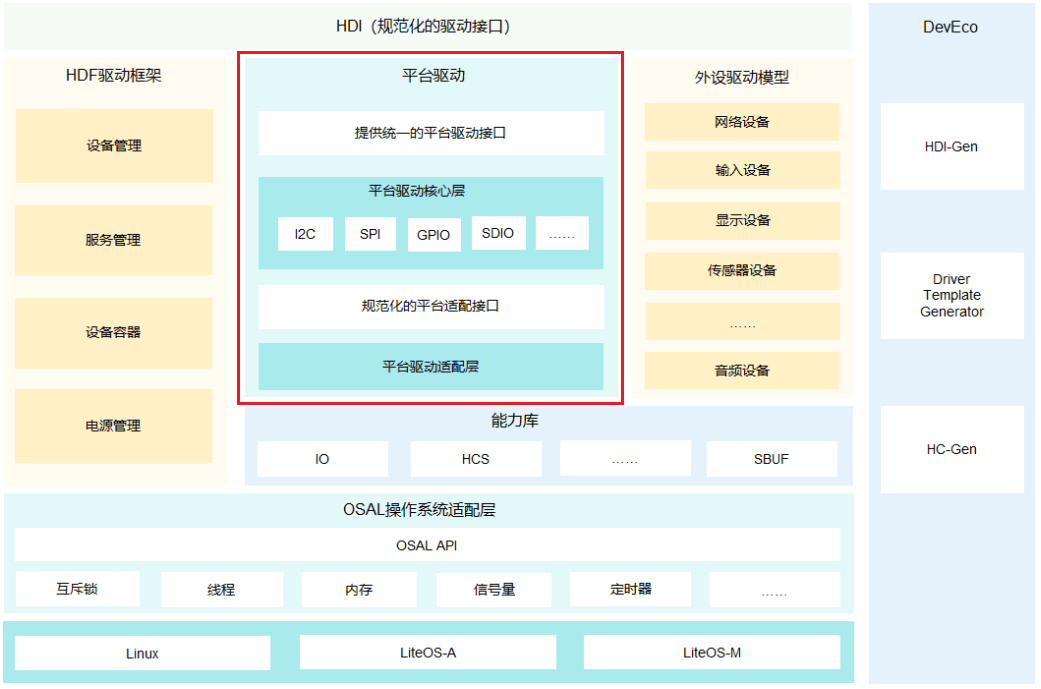Click the ellipsis box next to SDIO

click(x=562, y=233)
